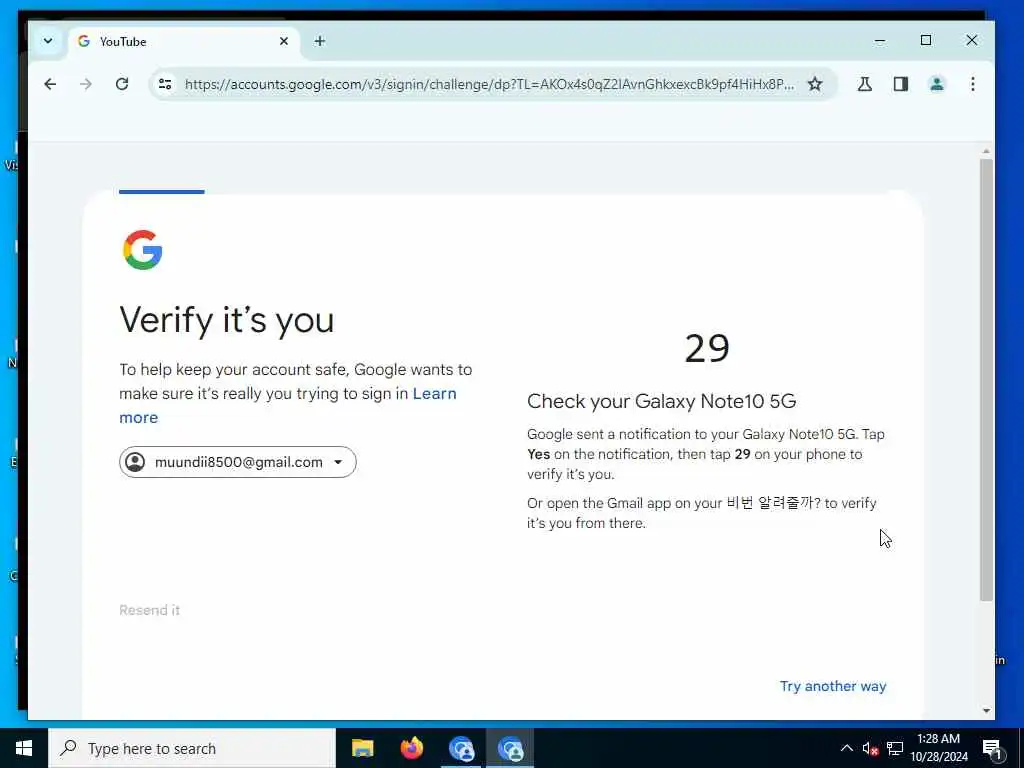
Task: Go back to the previous page
Action: [x=50, y=84]
